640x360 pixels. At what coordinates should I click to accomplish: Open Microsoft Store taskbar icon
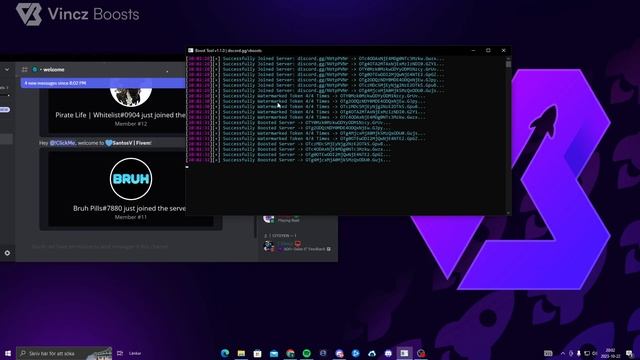258,353
